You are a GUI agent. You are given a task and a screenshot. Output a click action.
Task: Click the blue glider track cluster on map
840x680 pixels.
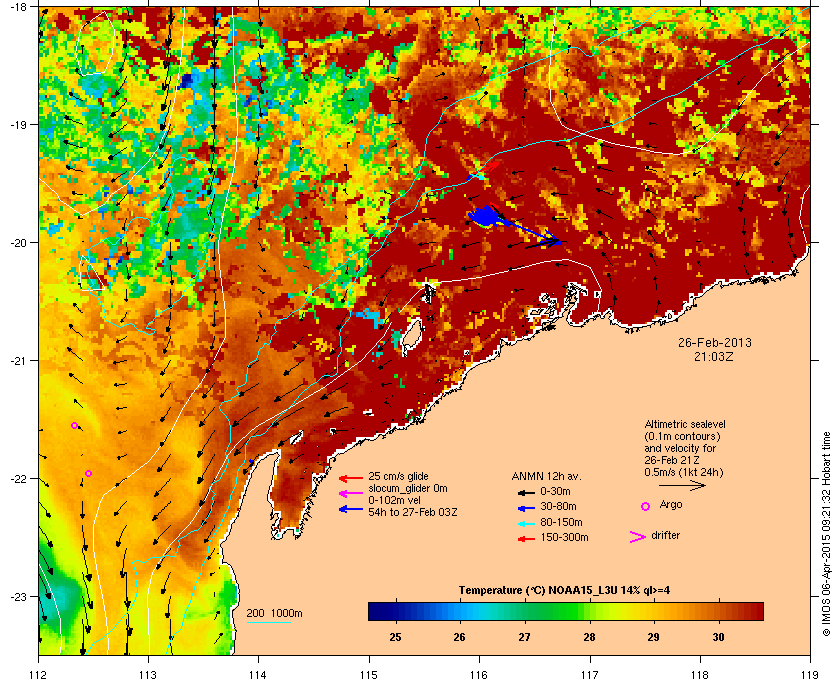(x=485, y=216)
